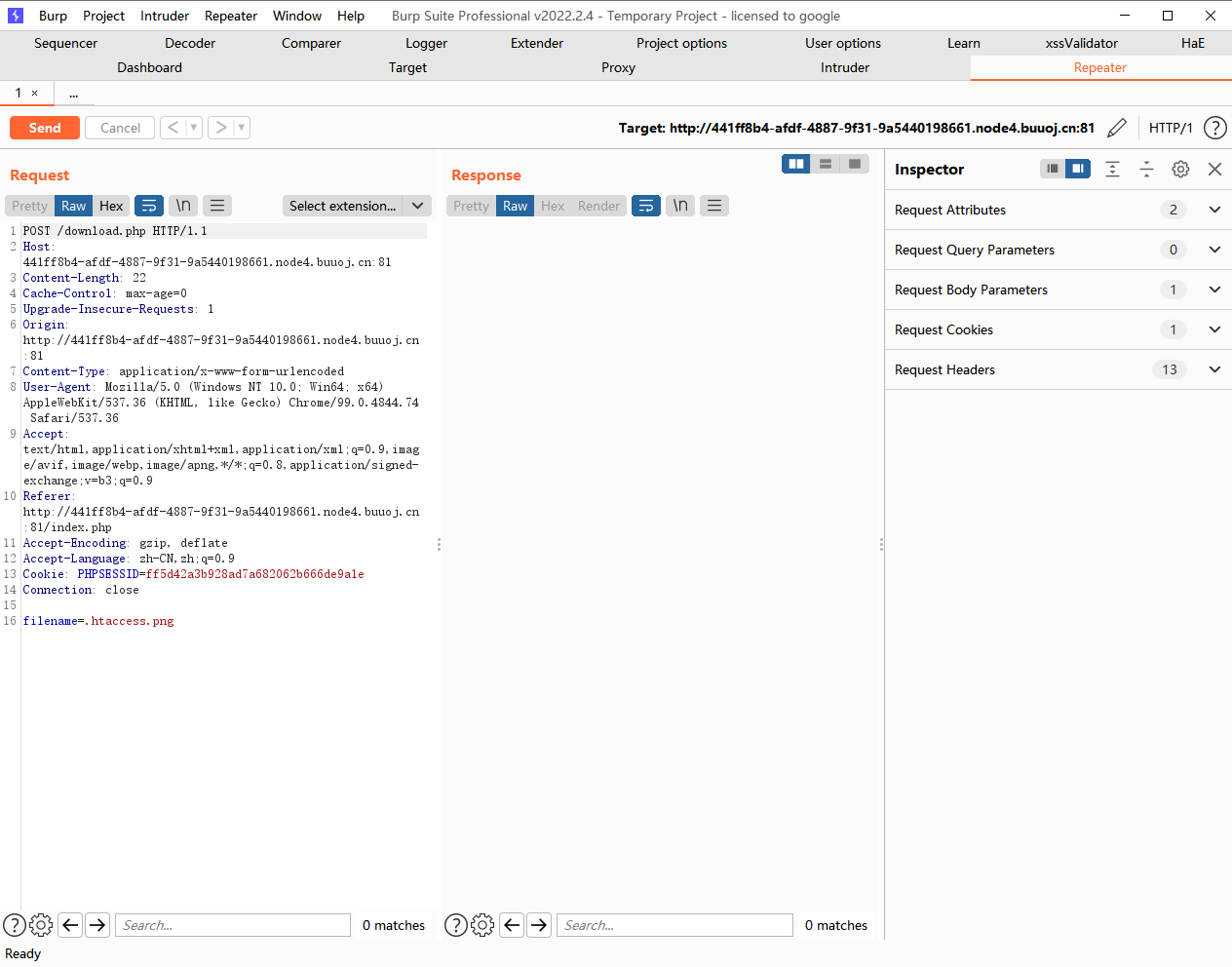This screenshot has width=1232, height=967.
Task: Switch to the Sequencer tab
Action: (x=66, y=43)
